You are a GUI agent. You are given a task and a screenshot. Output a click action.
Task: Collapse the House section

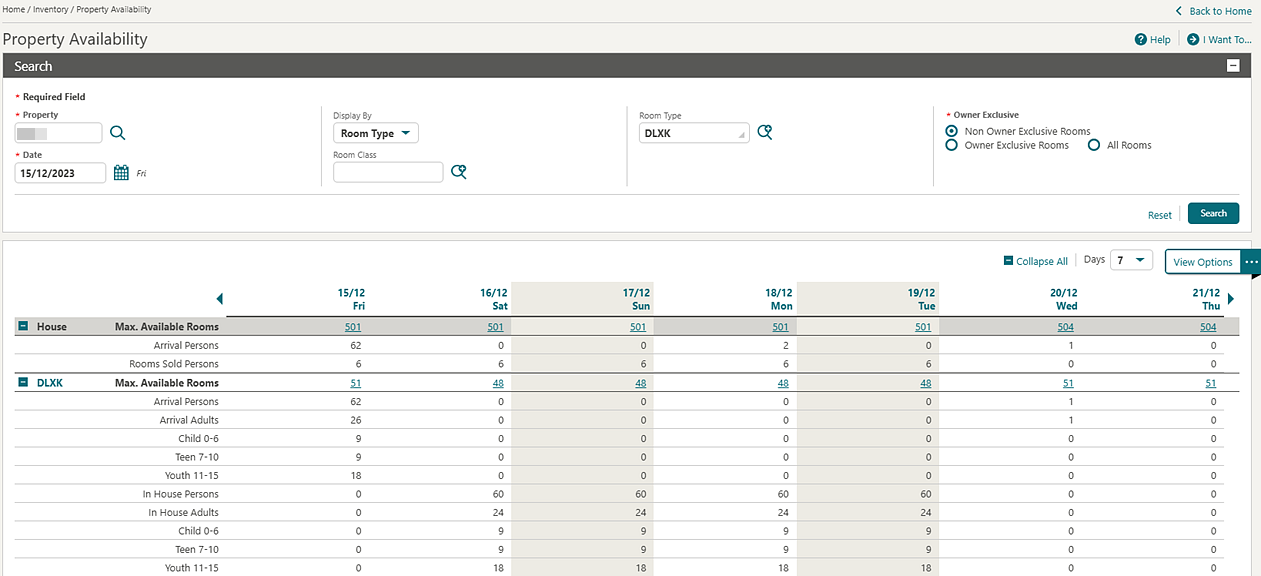(x=23, y=326)
